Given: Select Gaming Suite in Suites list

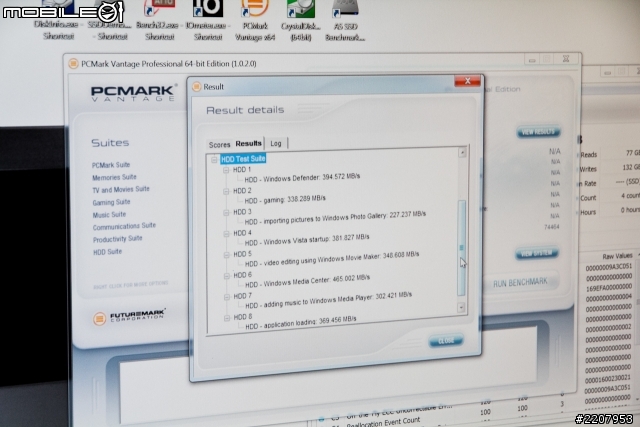Looking at the screenshot, I should point(111,202).
